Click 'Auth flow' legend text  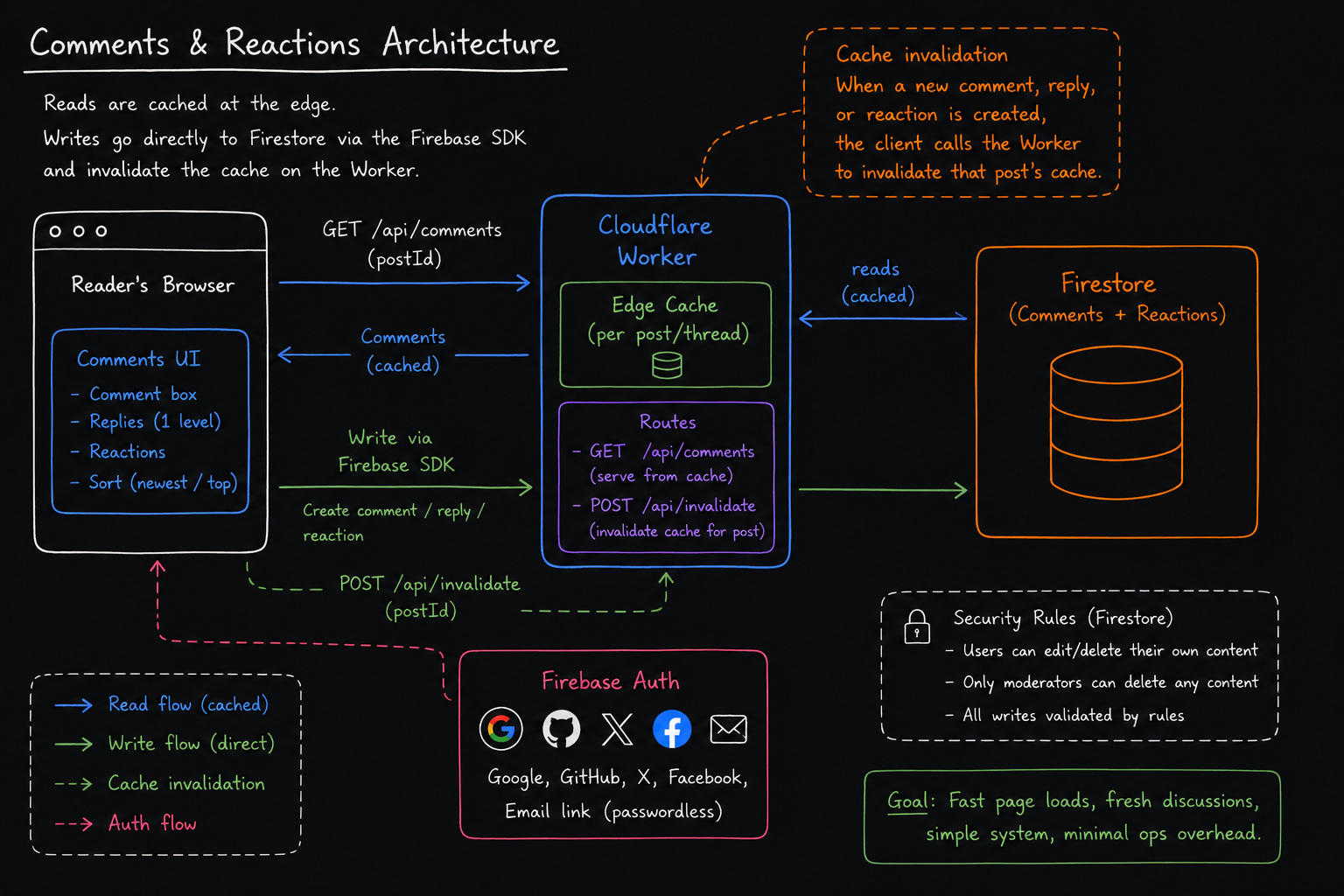152,823
